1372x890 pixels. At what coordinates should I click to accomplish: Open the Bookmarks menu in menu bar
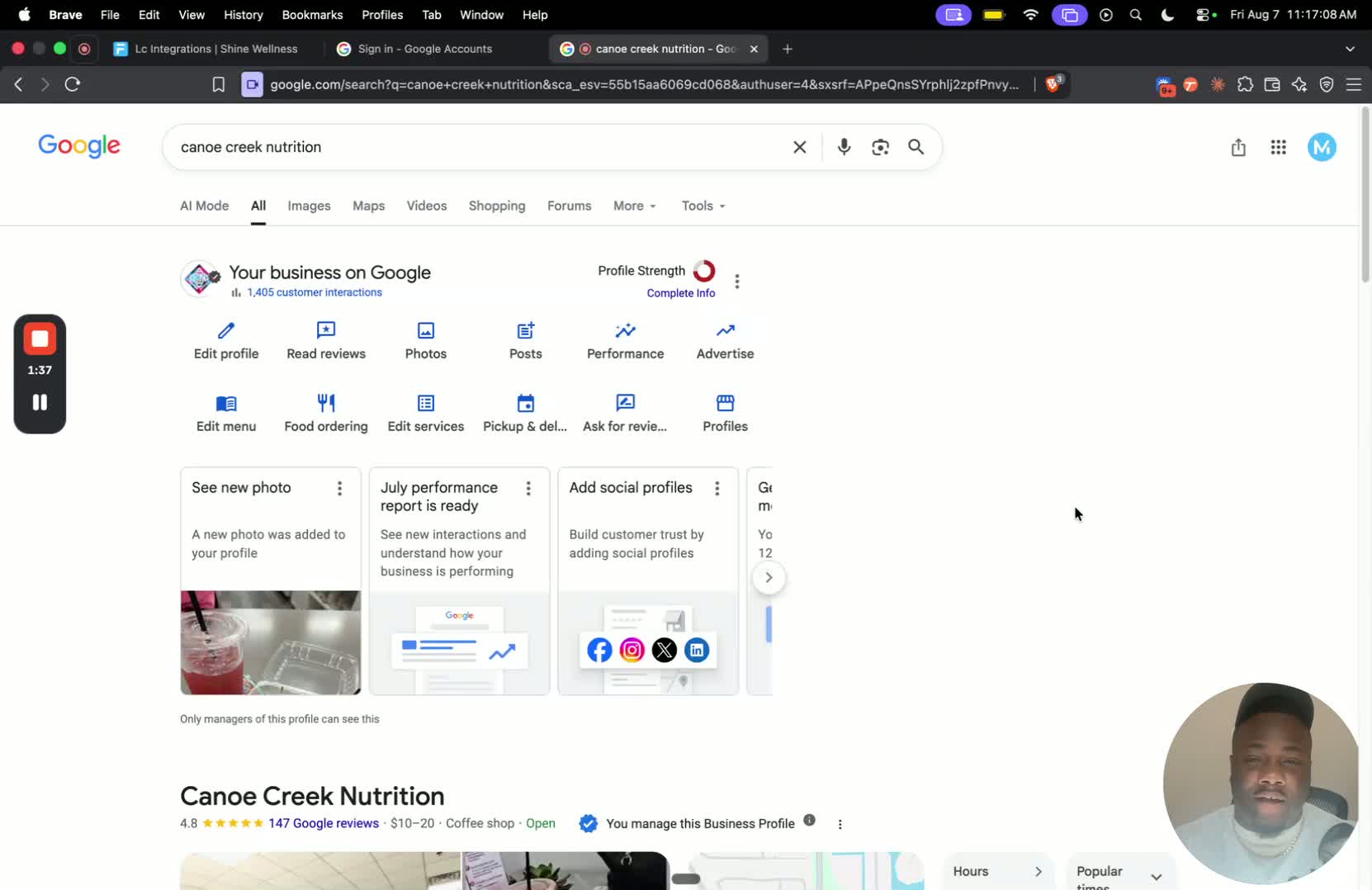(312, 15)
